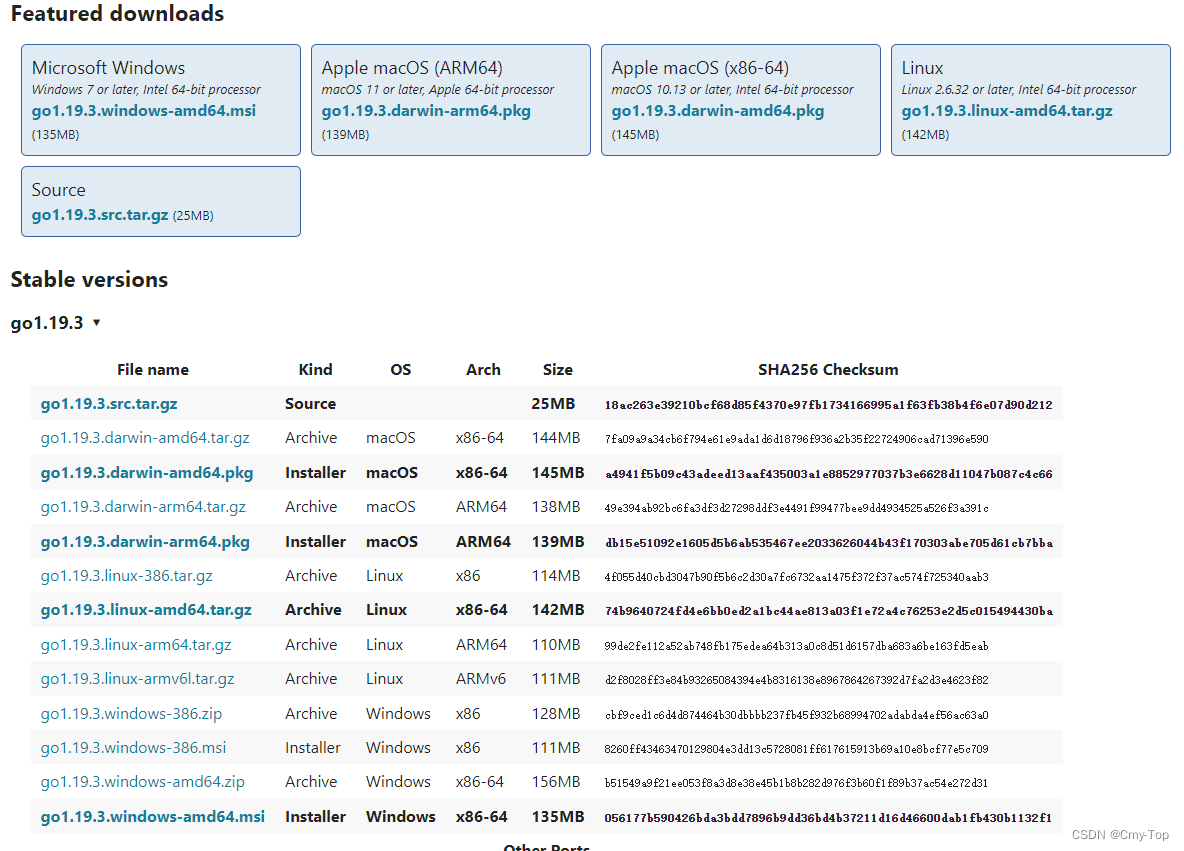Click the Apple macOS (x86-64) card title
Image resolution: width=1184 pixels, height=851 pixels.
click(x=700, y=68)
